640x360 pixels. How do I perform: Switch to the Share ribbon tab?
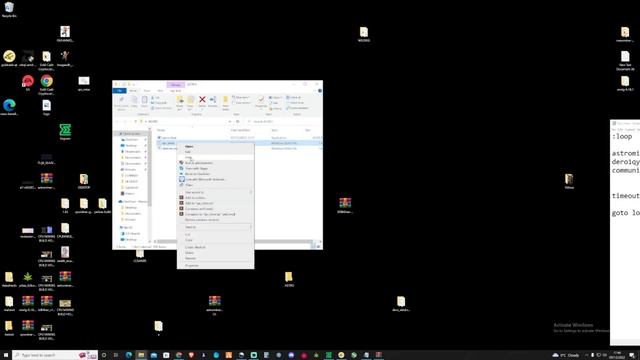(147, 91)
